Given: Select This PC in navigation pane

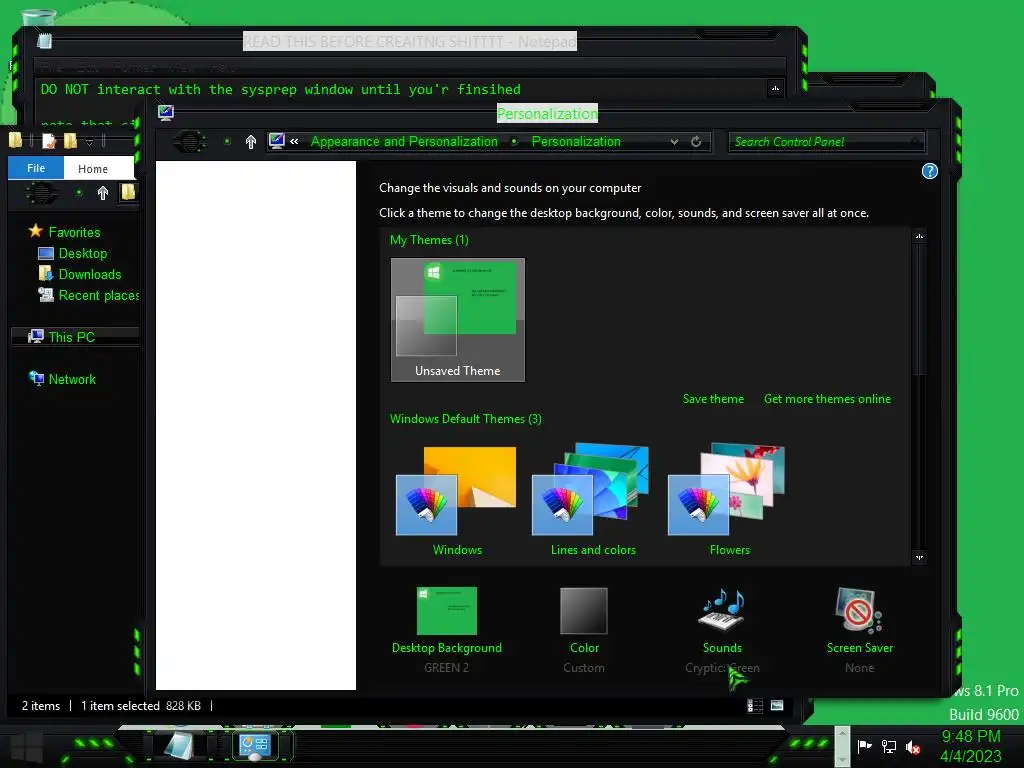Looking at the screenshot, I should tap(74, 337).
